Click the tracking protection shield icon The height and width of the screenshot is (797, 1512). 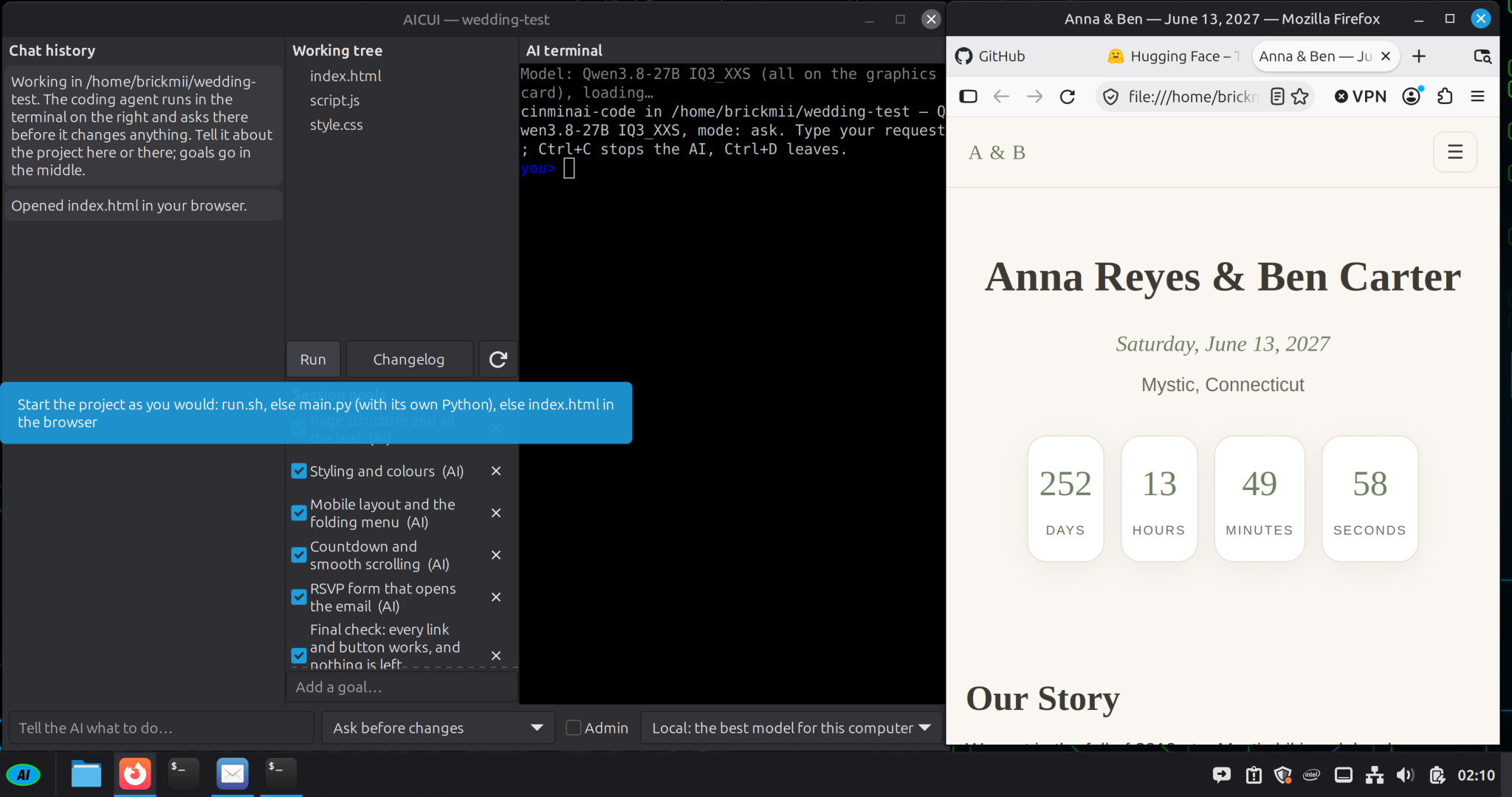[x=1111, y=97]
